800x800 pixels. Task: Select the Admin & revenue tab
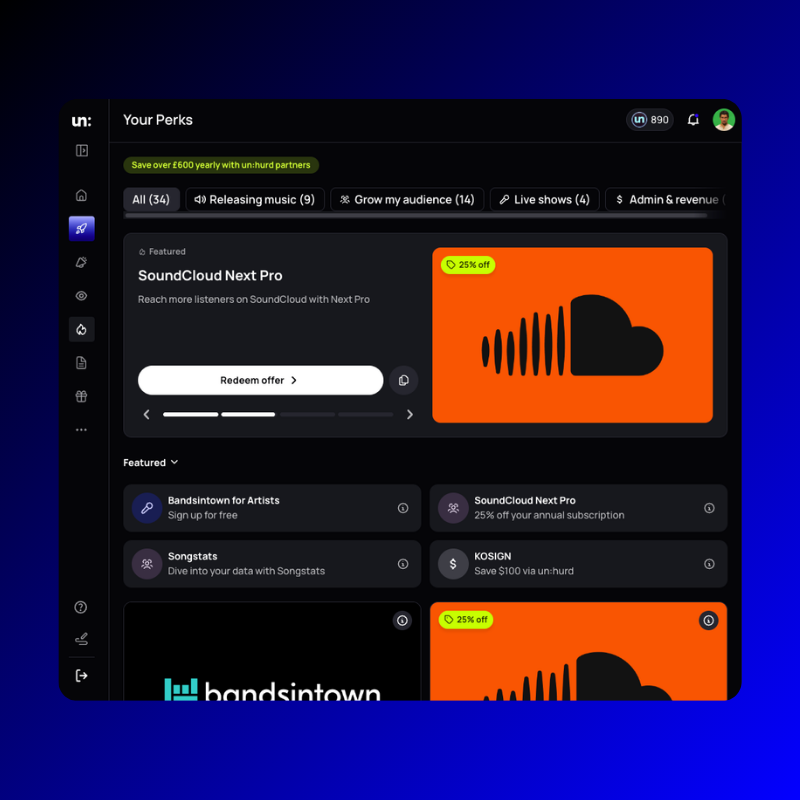[666, 199]
